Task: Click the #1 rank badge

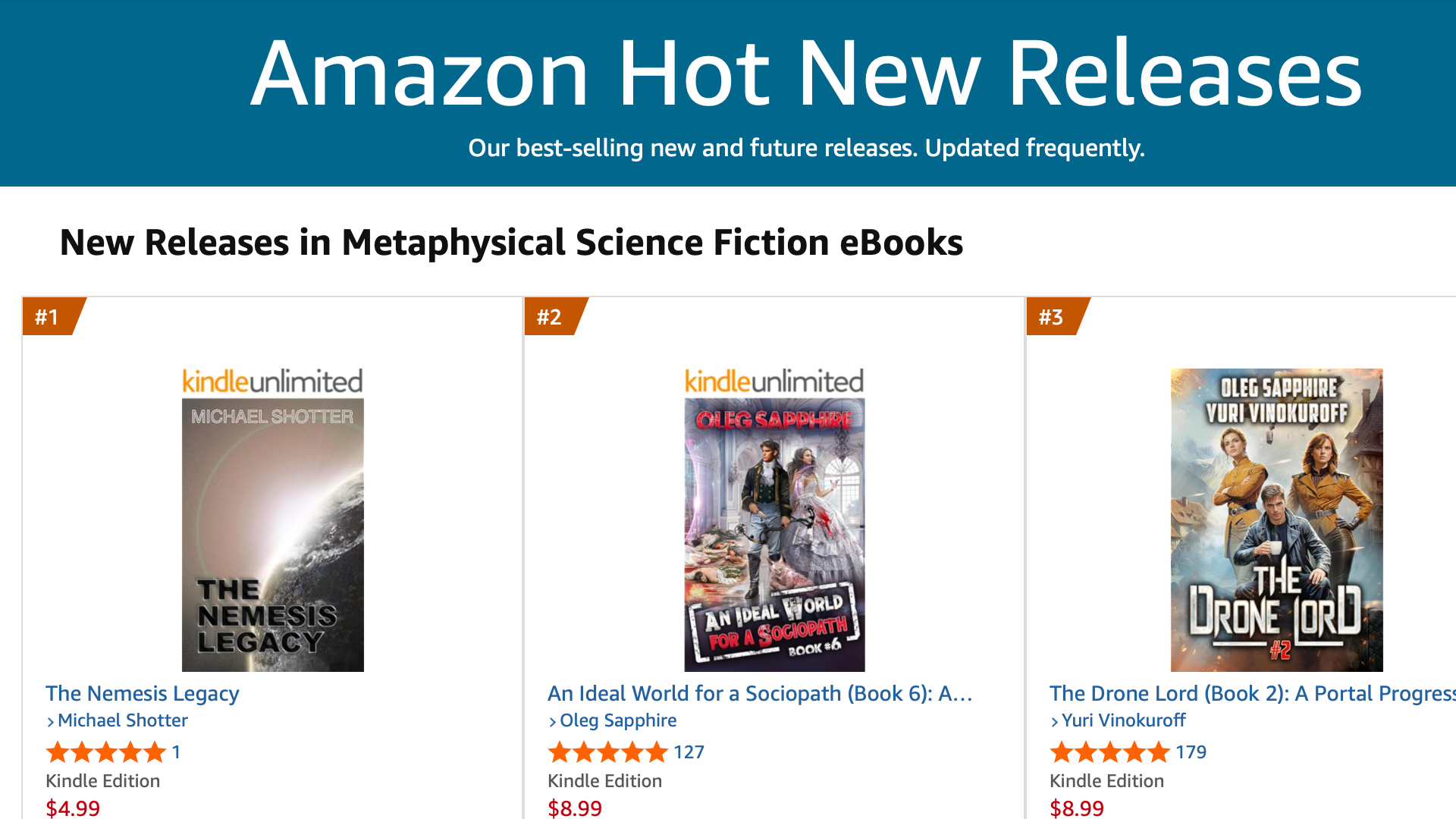Action: tap(48, 316)
